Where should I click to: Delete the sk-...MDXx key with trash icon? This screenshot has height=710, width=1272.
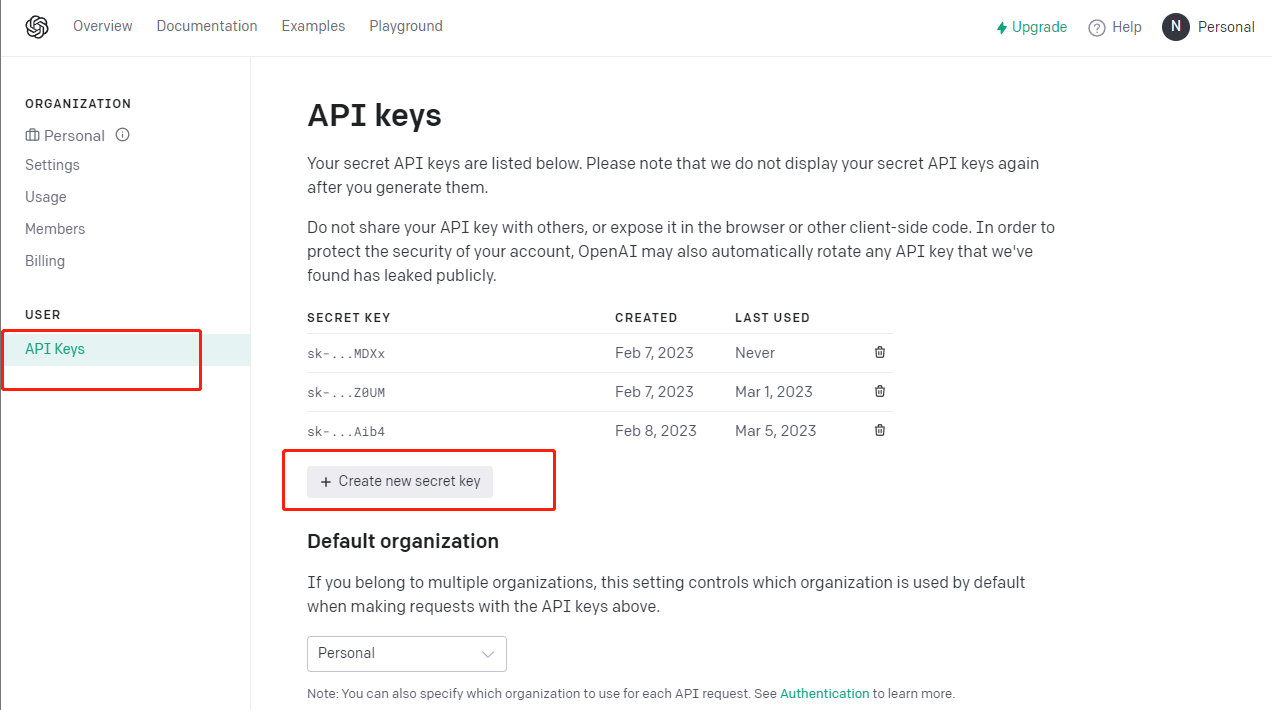click(880, 352)
